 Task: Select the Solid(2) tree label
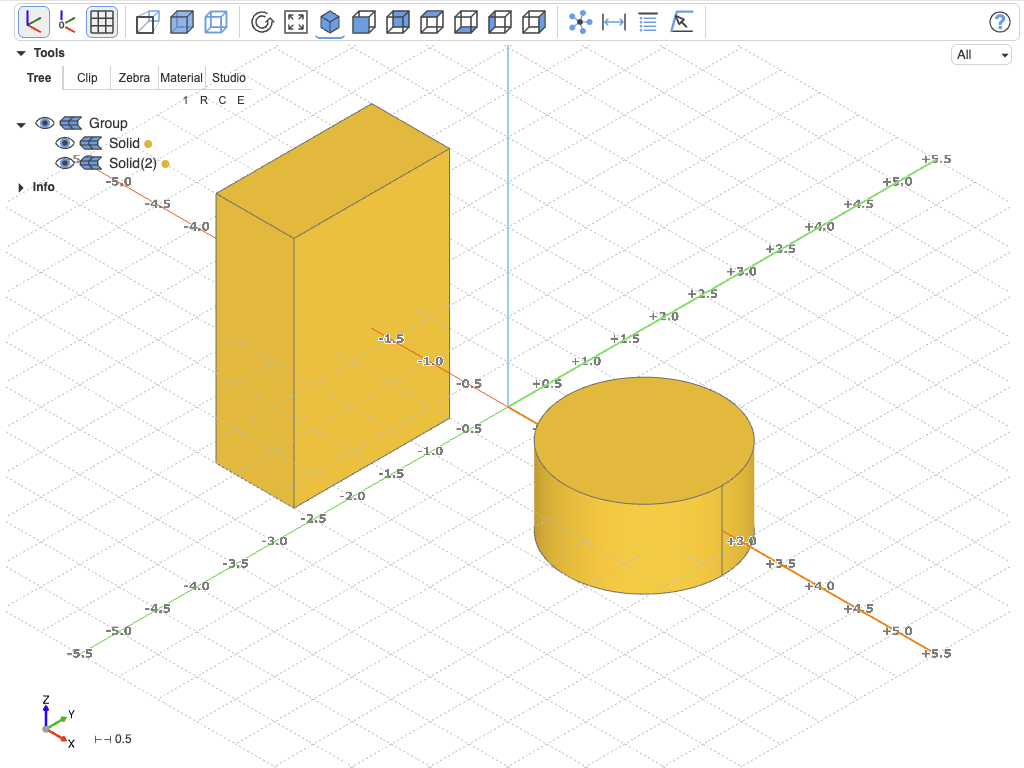(x=133, y=163)
